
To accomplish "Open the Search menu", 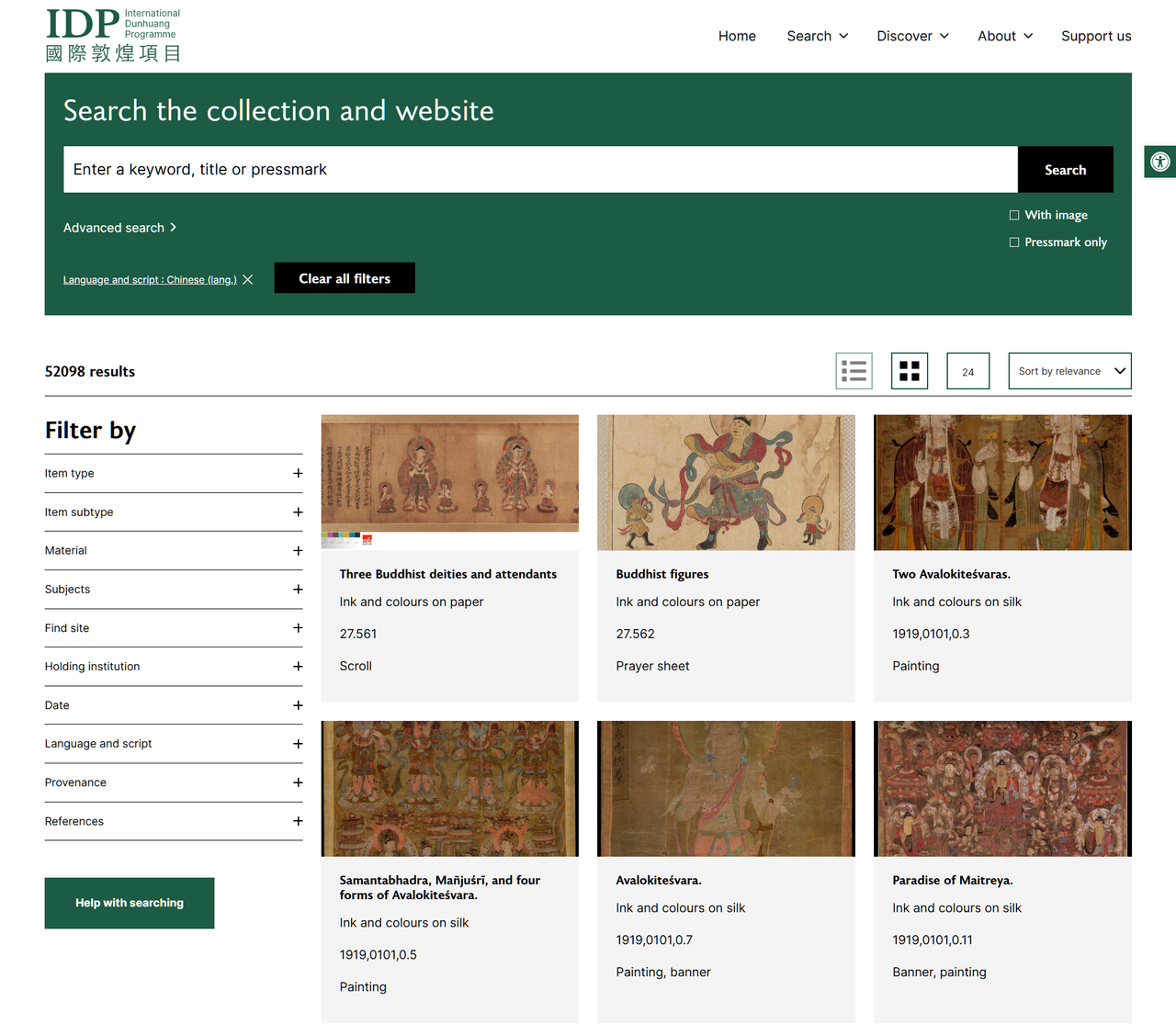I will 818,36.
